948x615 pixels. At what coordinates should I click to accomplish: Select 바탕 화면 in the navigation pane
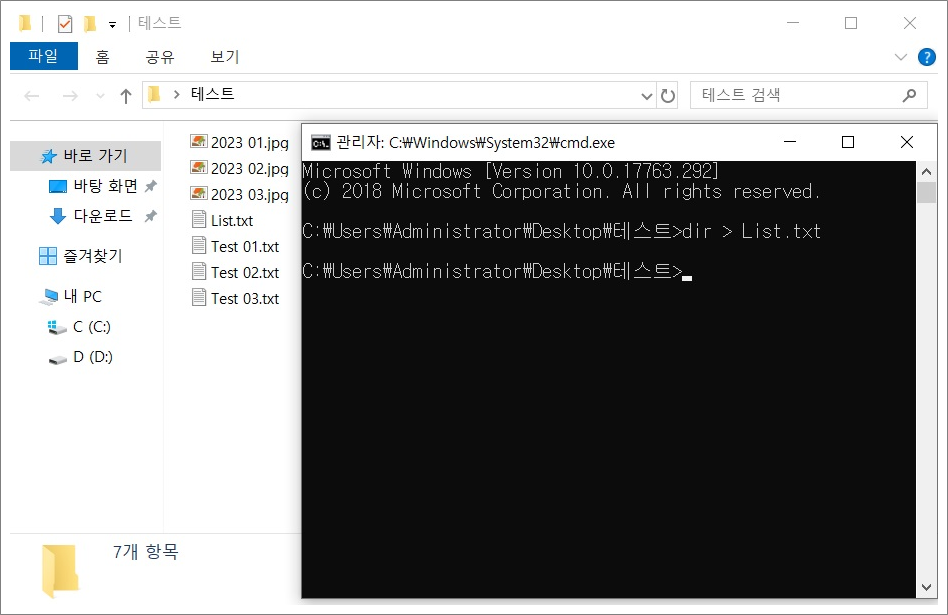click(x=103, y=186)
